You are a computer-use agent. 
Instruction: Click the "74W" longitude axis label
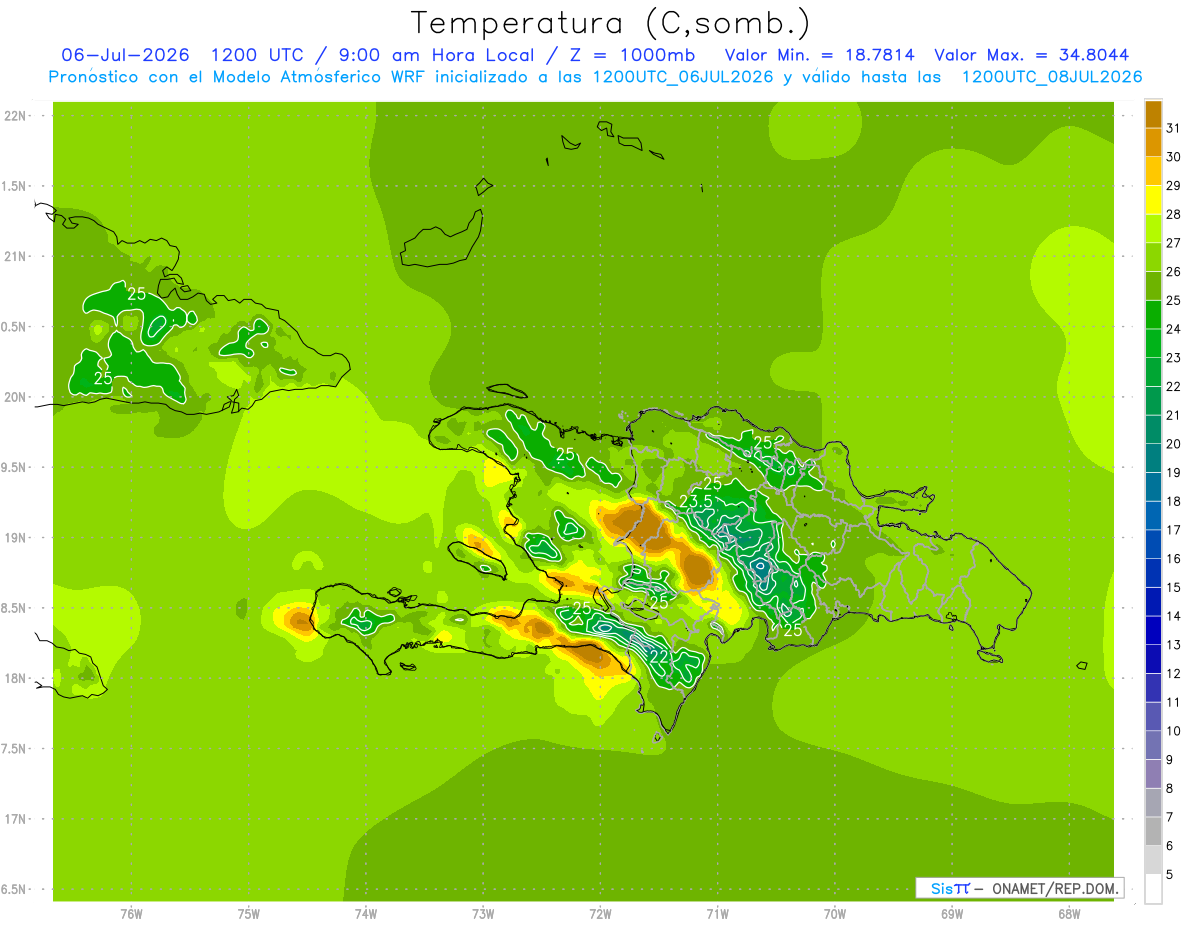366,914
